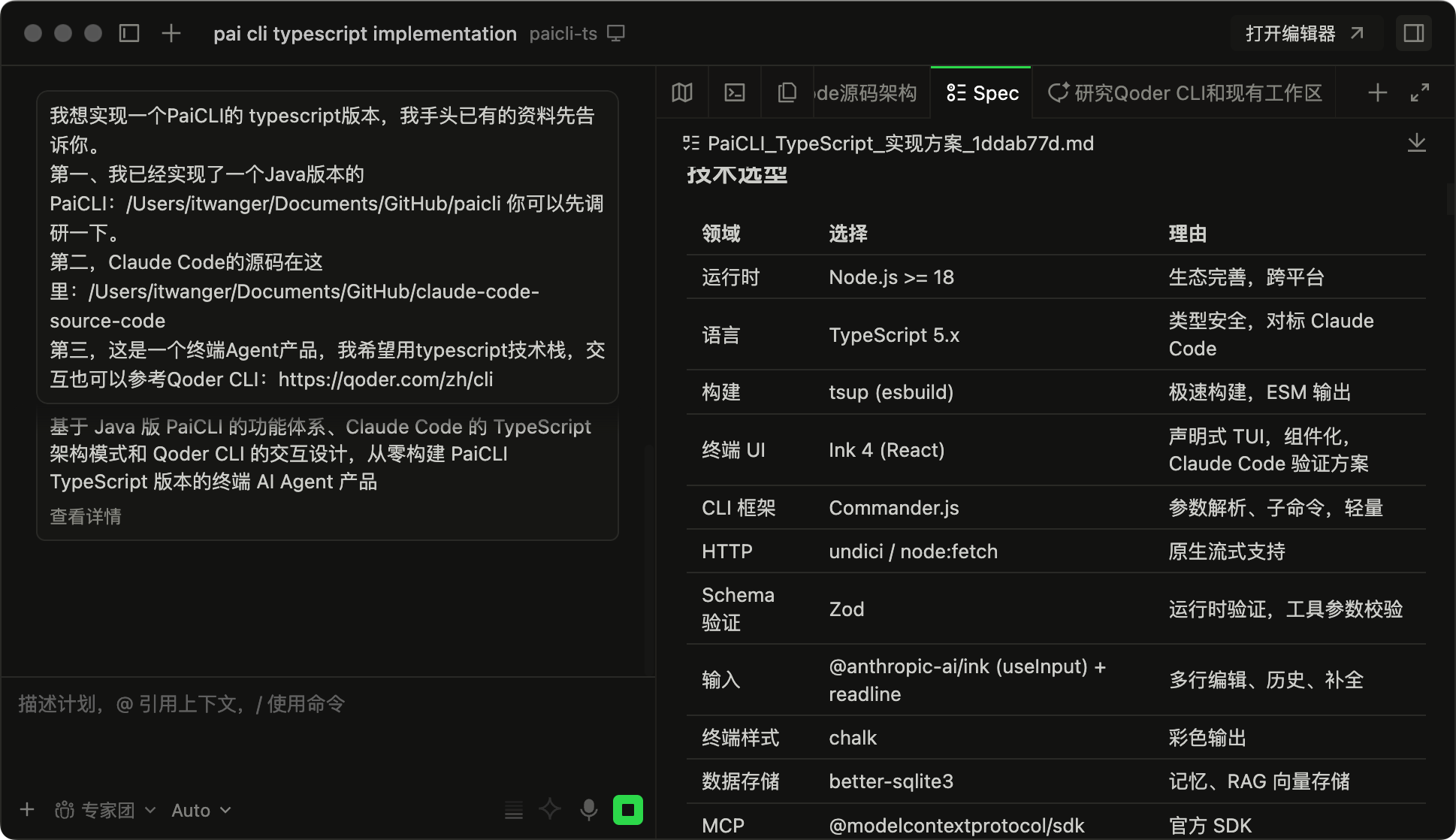Click the 理由 column header
The image size is (1456, 840).
1187,234
